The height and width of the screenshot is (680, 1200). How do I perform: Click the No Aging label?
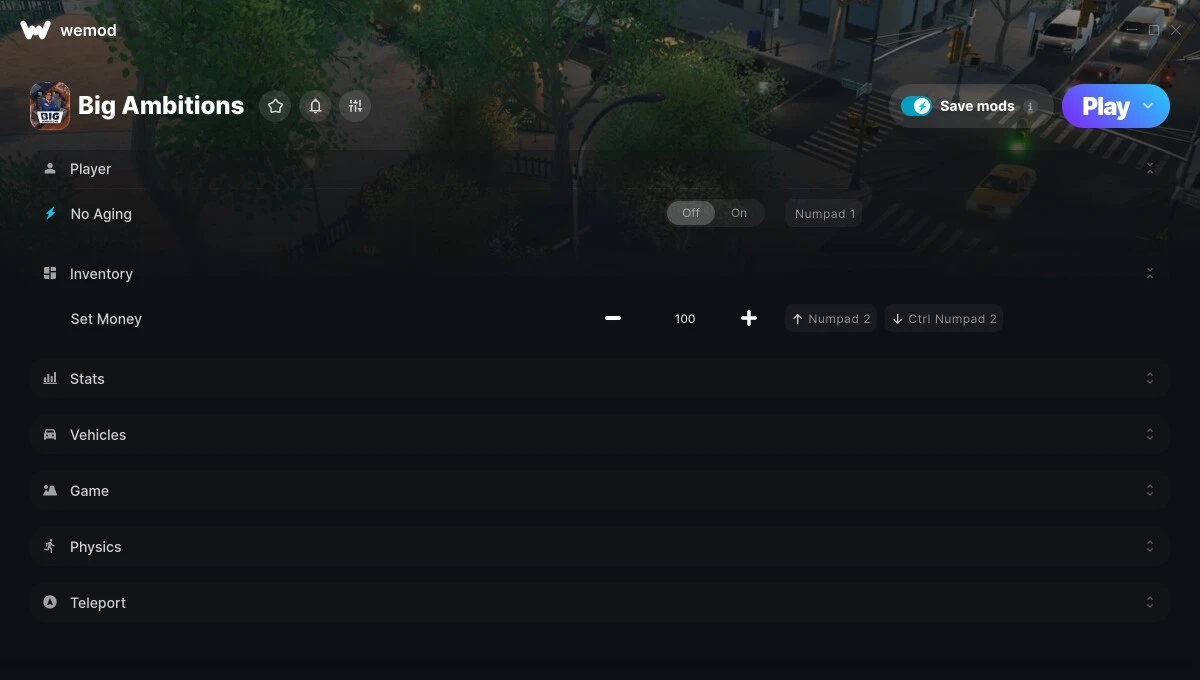tap(101, 214)
